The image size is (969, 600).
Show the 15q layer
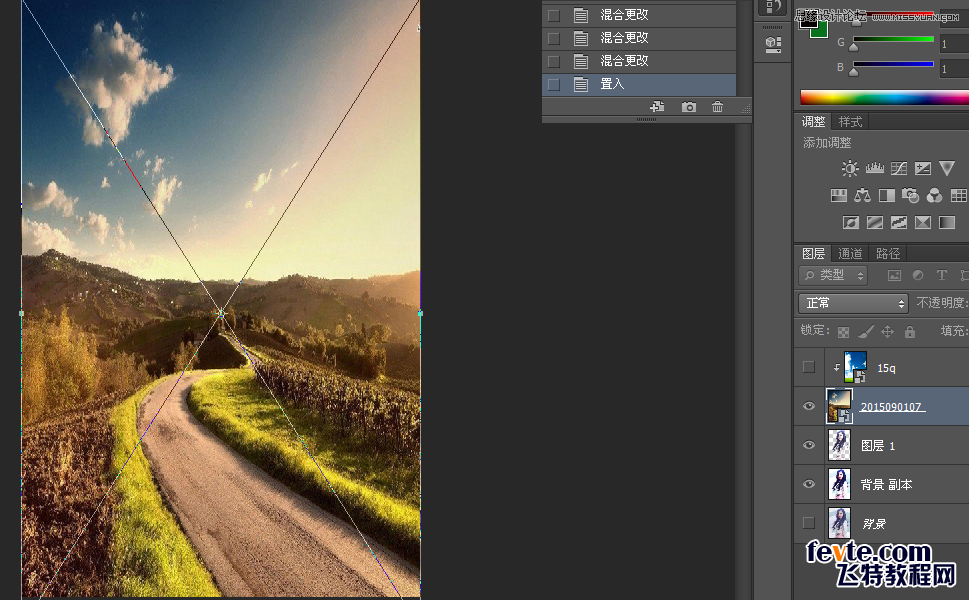809,367
